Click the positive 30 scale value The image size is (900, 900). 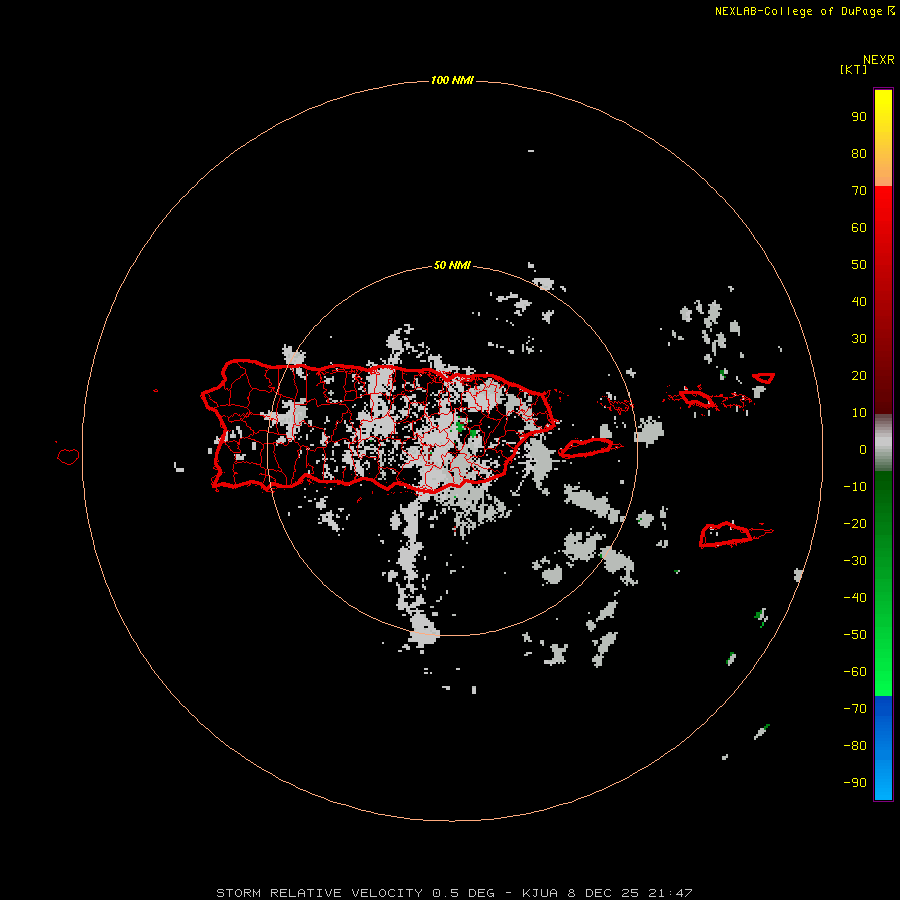point(859,339)
